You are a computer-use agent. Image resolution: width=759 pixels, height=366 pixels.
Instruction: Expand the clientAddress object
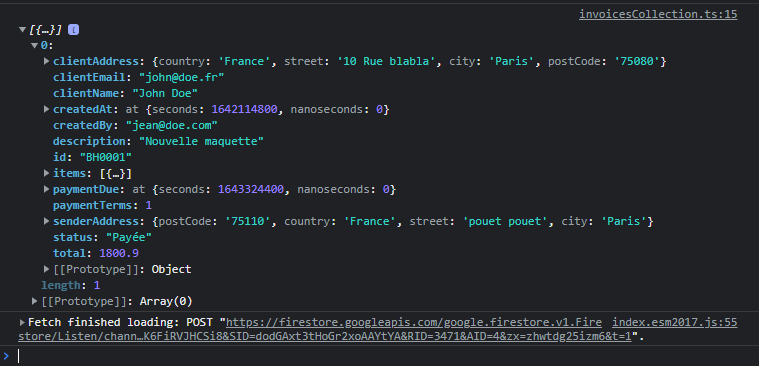(47, 61)
